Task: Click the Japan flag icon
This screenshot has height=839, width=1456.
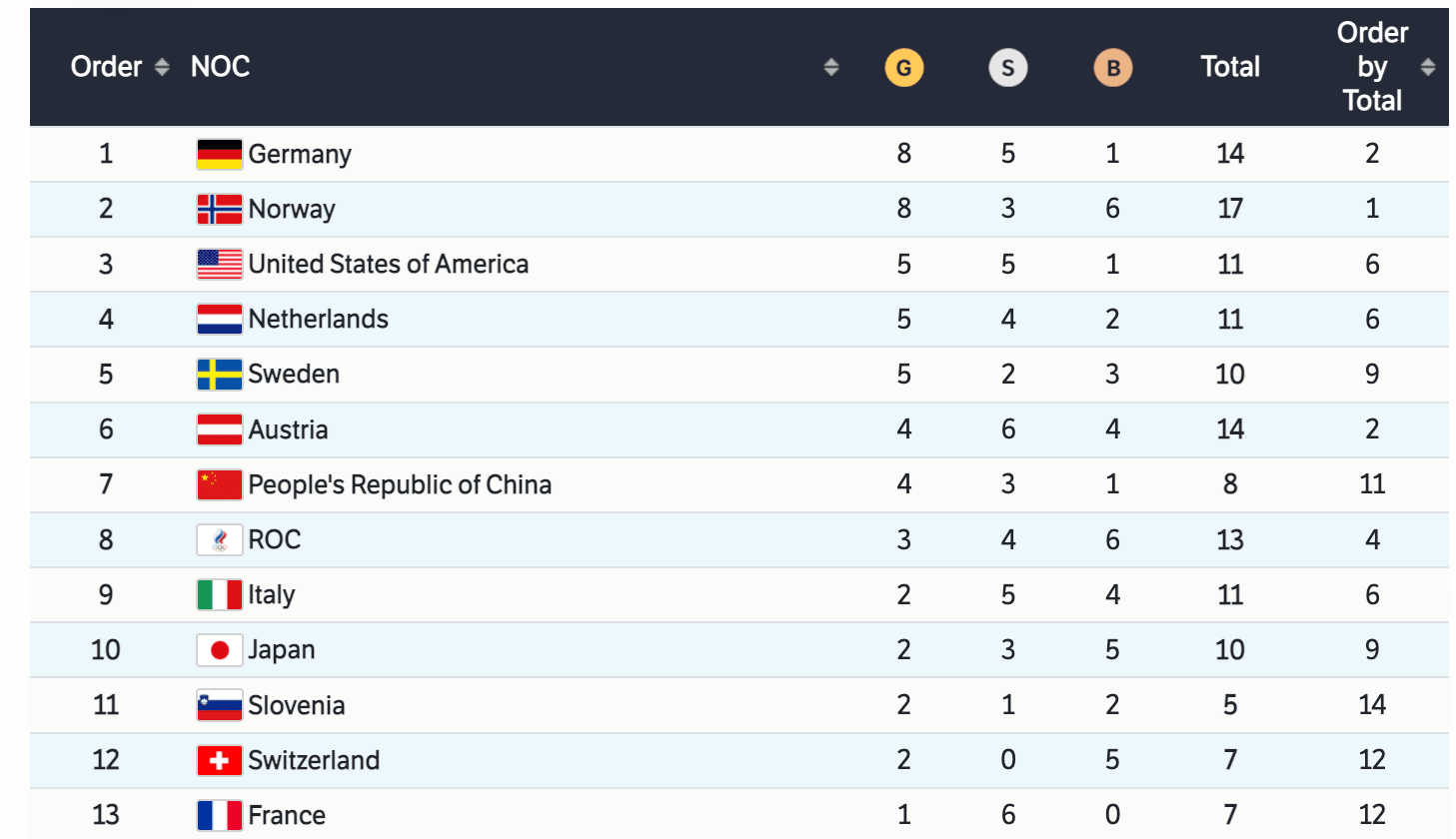Action: 219,650
